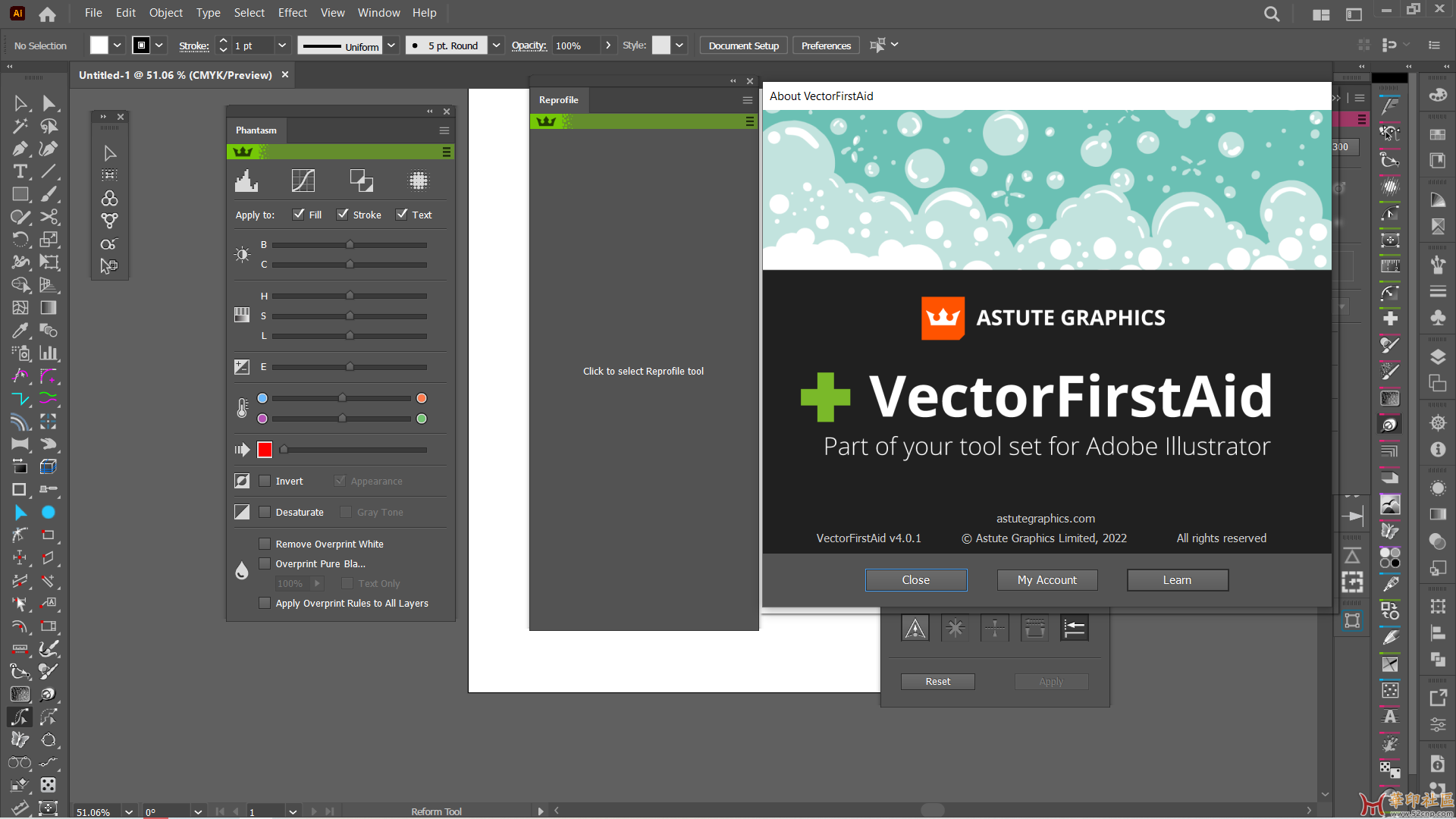Click the Reset button in lower panel
1456x819 pixels.
pos(937,681)
